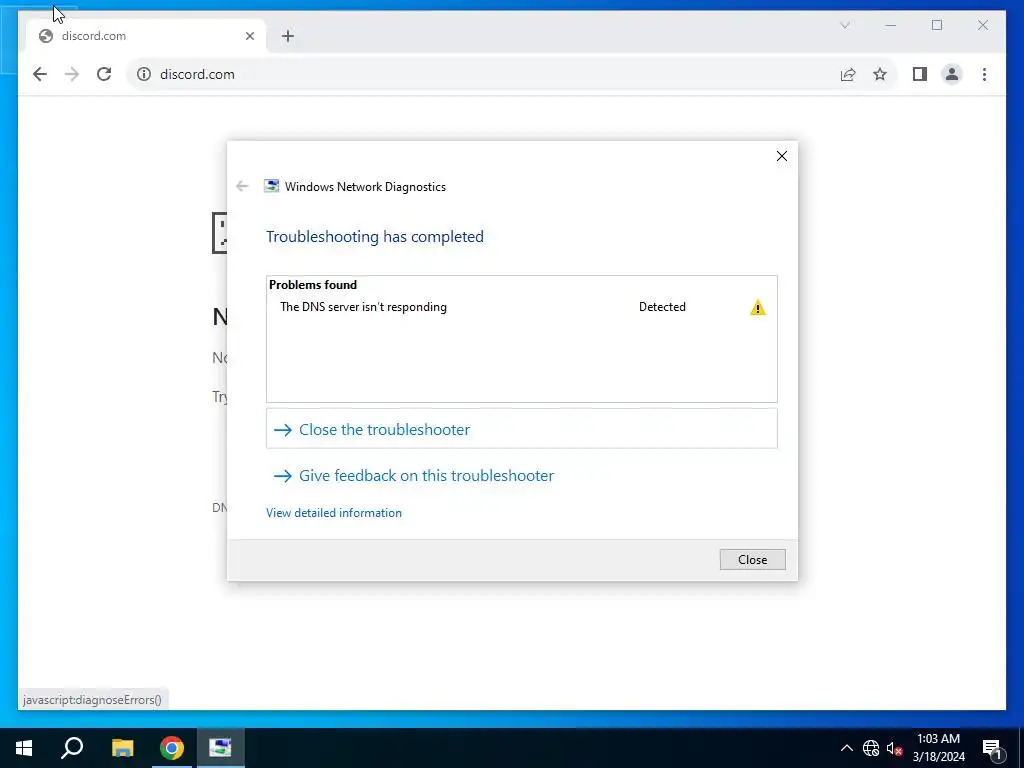Open network status tray icon
This screenshot has width=1024, height=768.
pyautogui.click(x=871, y=748)
